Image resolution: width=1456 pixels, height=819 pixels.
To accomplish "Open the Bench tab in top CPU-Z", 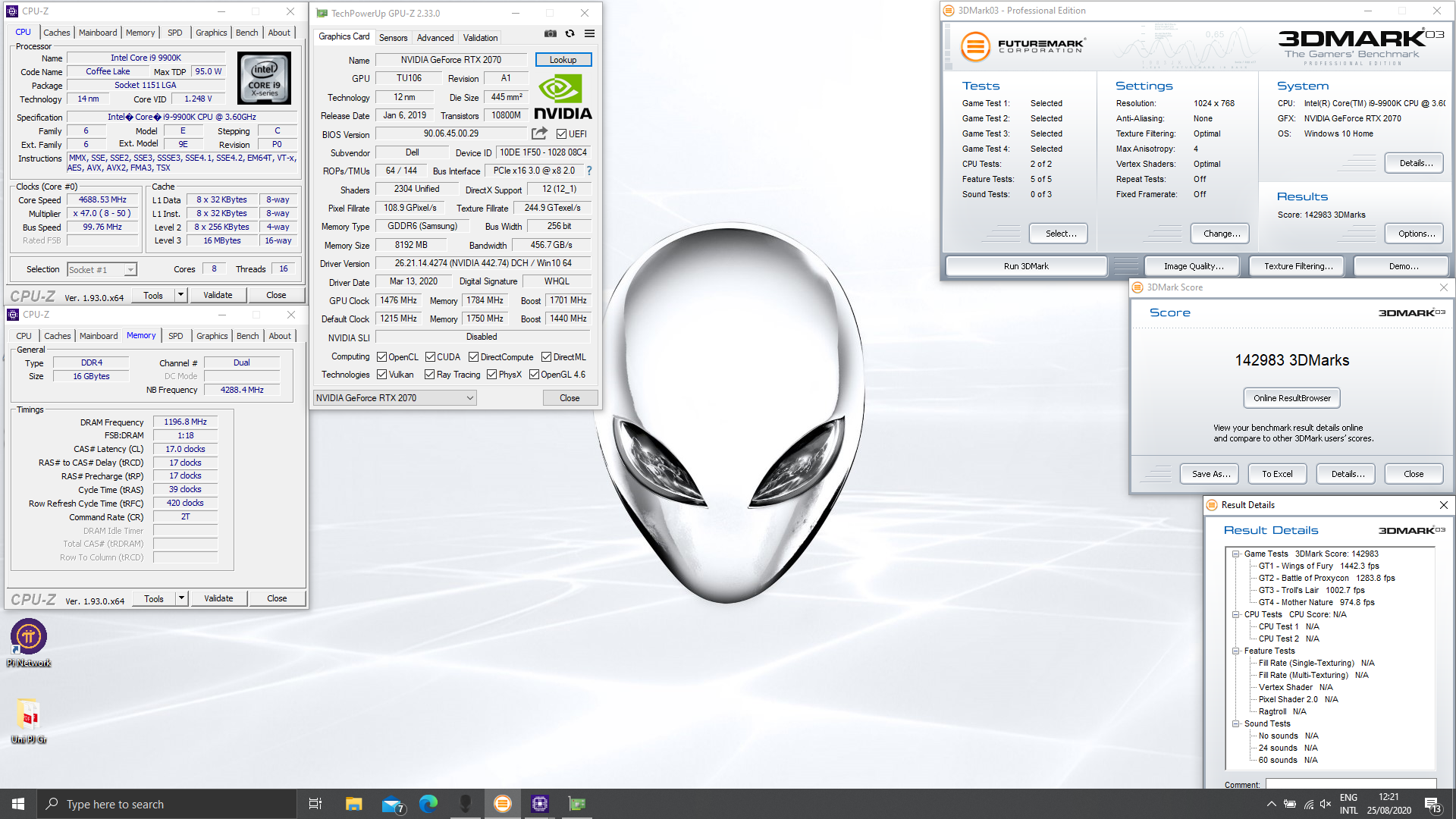I will pyautogui.click(x=246, y=33).
